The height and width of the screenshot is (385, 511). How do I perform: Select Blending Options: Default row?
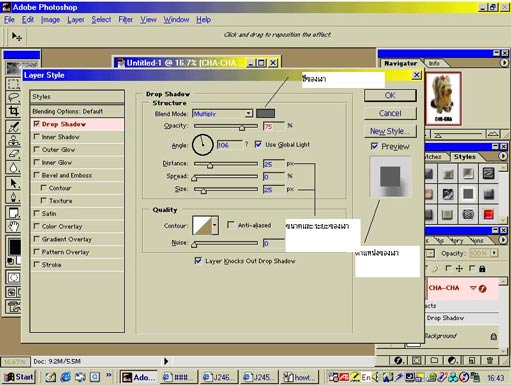77,111
